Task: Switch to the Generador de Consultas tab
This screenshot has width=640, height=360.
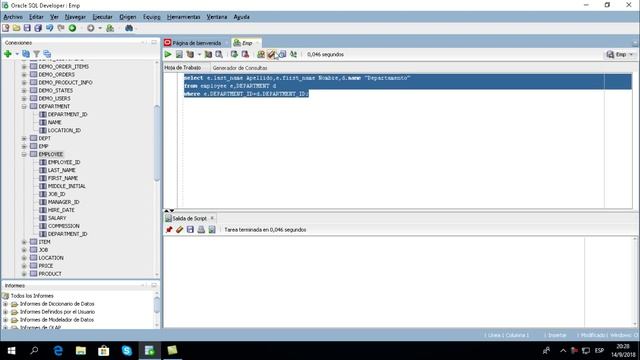Action: tap(240, 68)
